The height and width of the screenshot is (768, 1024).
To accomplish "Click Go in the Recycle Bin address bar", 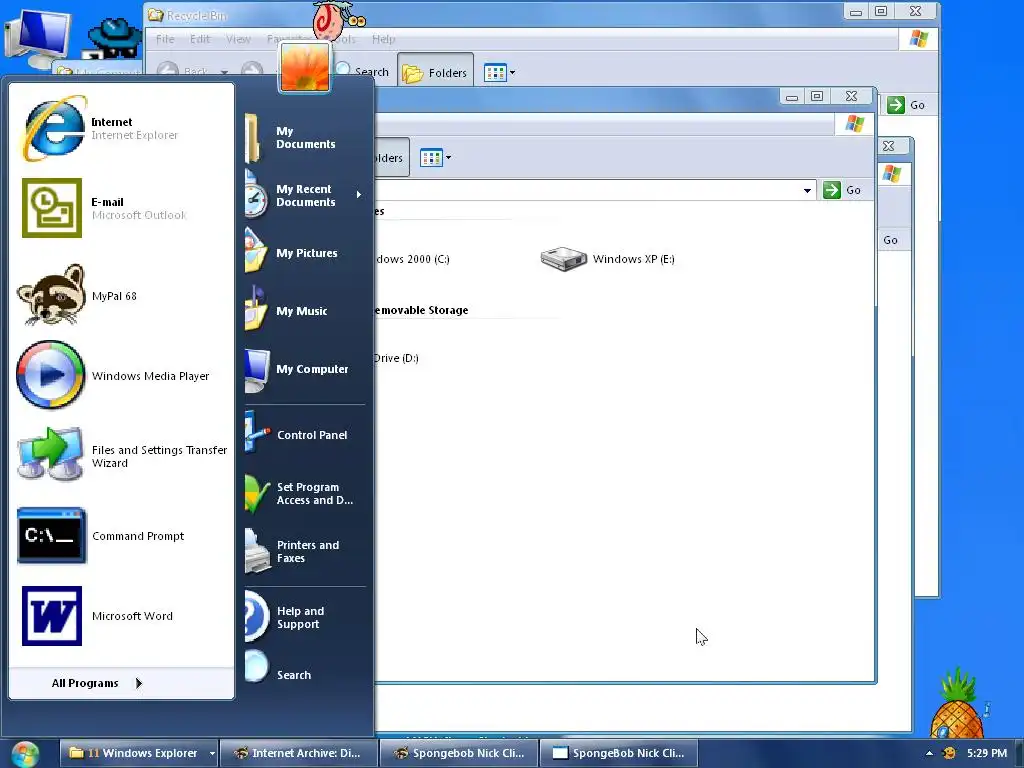I will tap(906, 105).
